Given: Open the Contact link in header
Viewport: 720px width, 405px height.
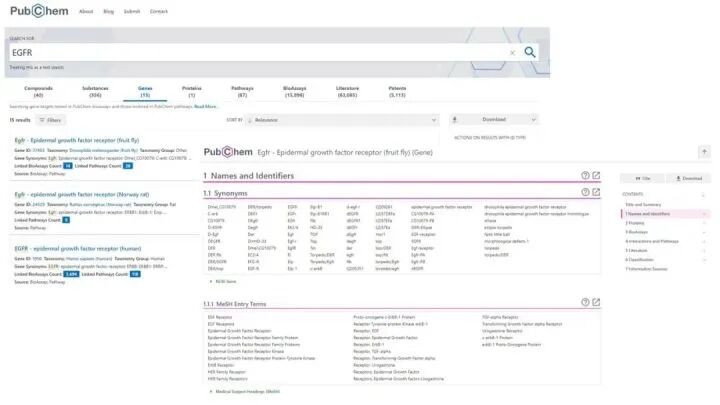Looking at the screenshot, I should pos(158,11).
